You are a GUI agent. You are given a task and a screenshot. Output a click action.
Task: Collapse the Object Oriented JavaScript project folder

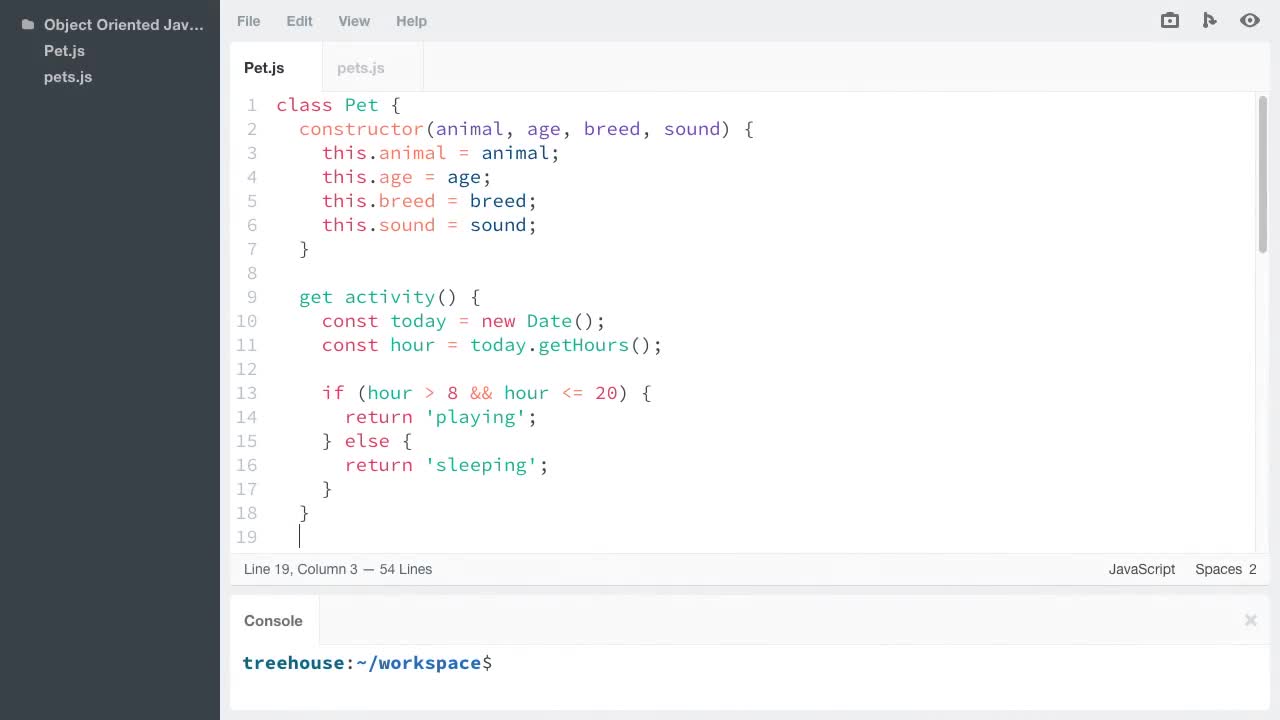123,25
